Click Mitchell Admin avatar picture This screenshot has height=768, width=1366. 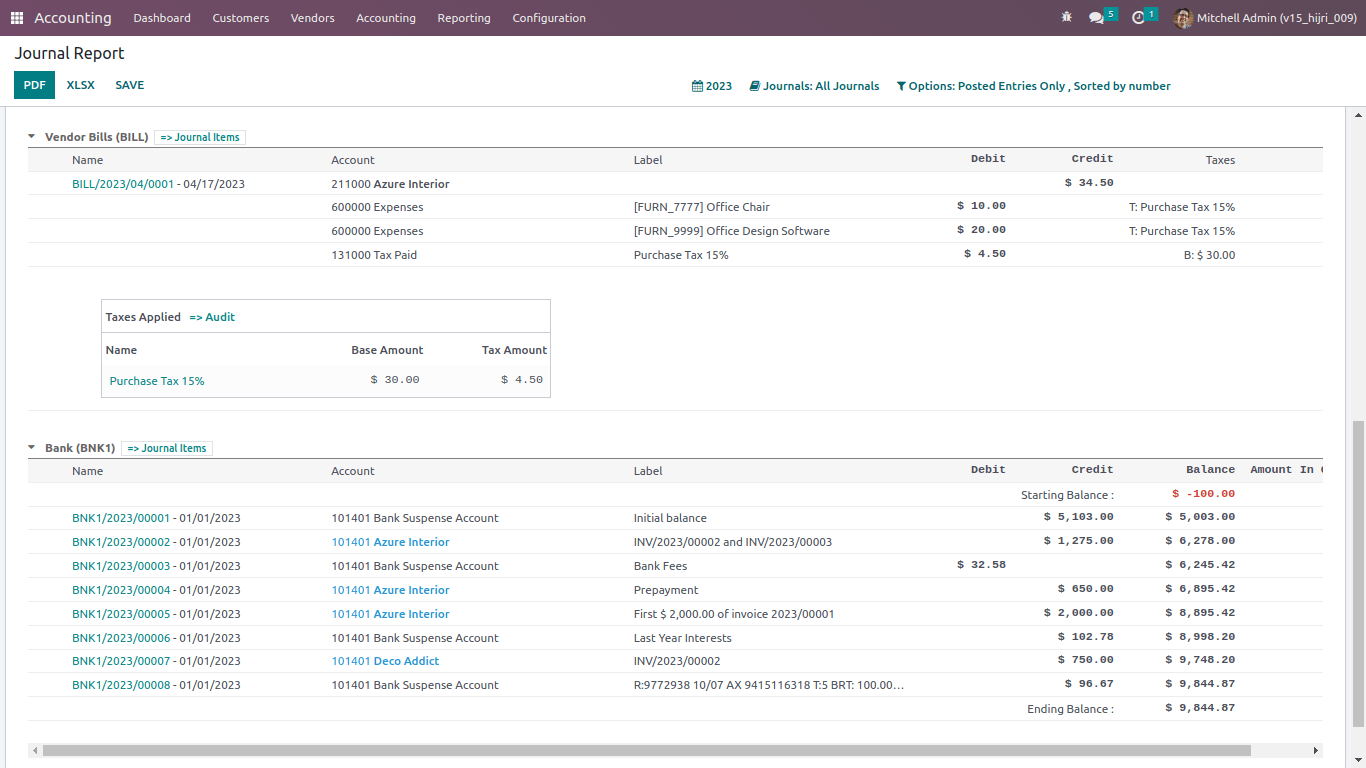point(1183,18)
